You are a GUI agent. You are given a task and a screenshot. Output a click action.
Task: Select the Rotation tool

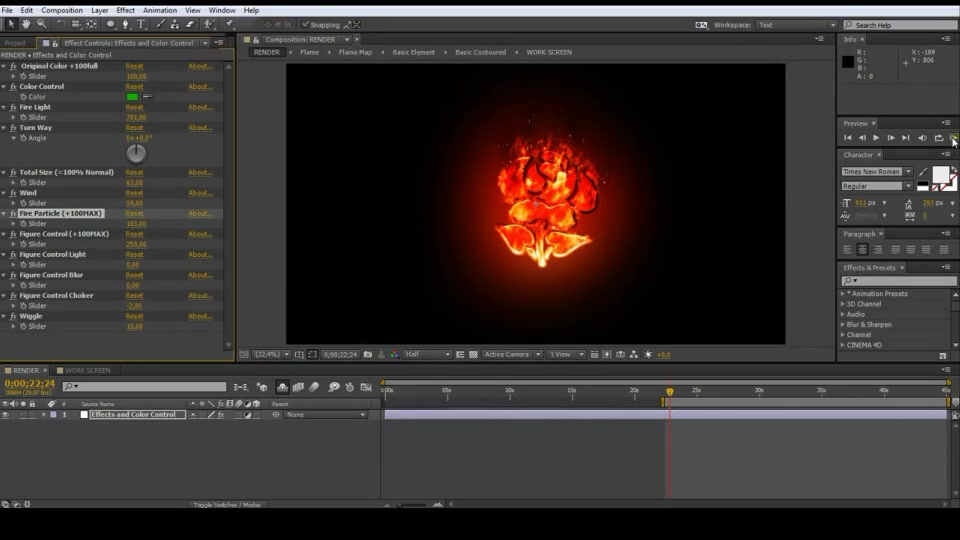pos(61,24)
